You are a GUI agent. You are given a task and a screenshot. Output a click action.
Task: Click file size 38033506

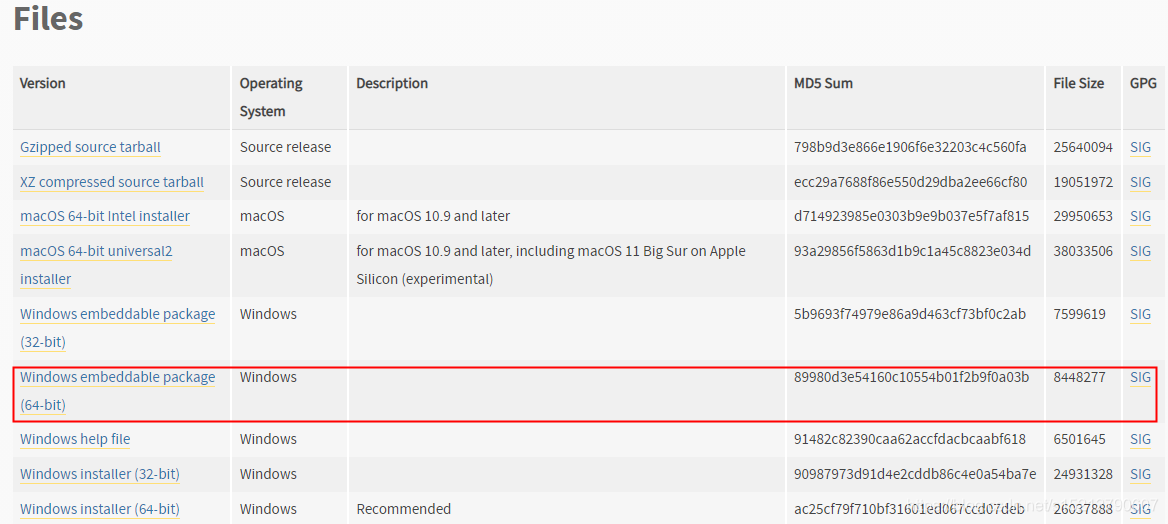tap(1083, 251)
